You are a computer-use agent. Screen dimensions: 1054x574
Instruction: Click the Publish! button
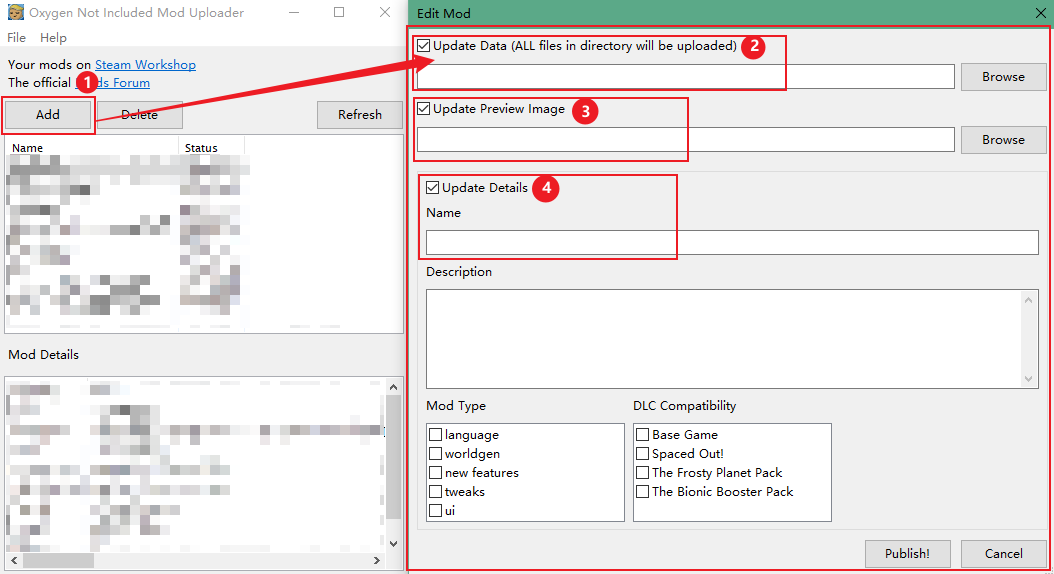click(x=906, y=554)
